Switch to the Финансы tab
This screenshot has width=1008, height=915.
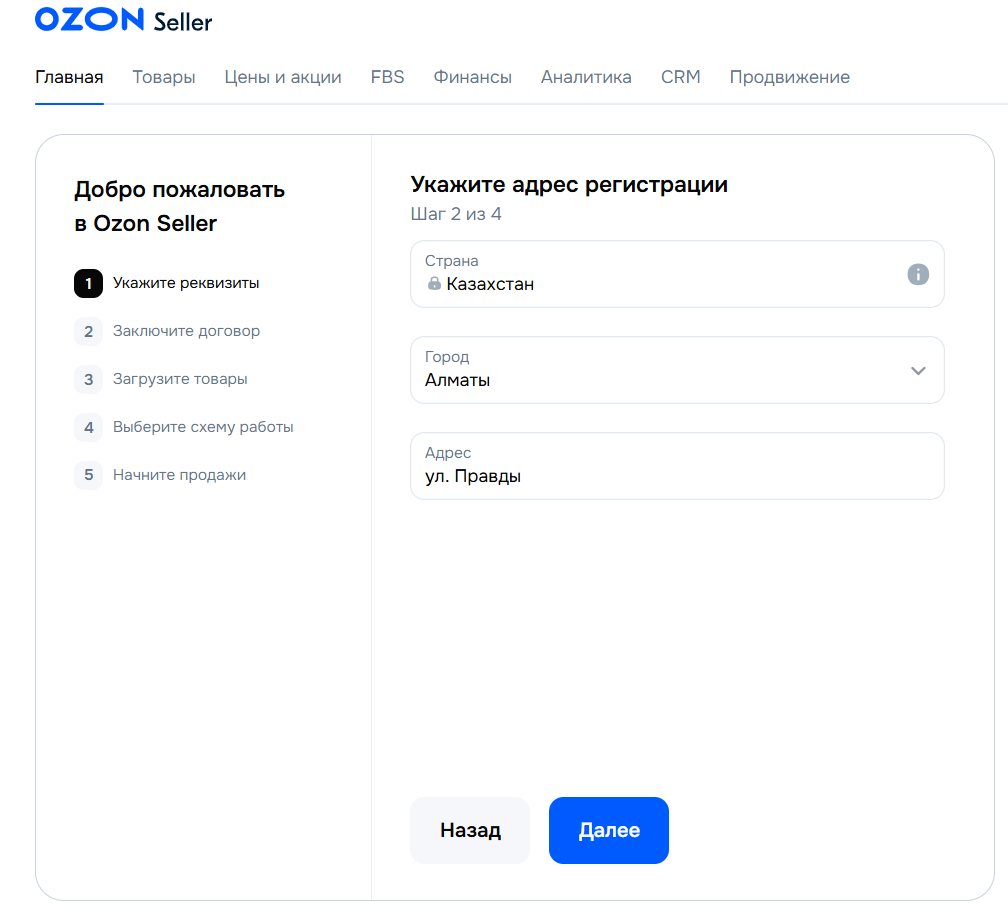pos(472,77)
